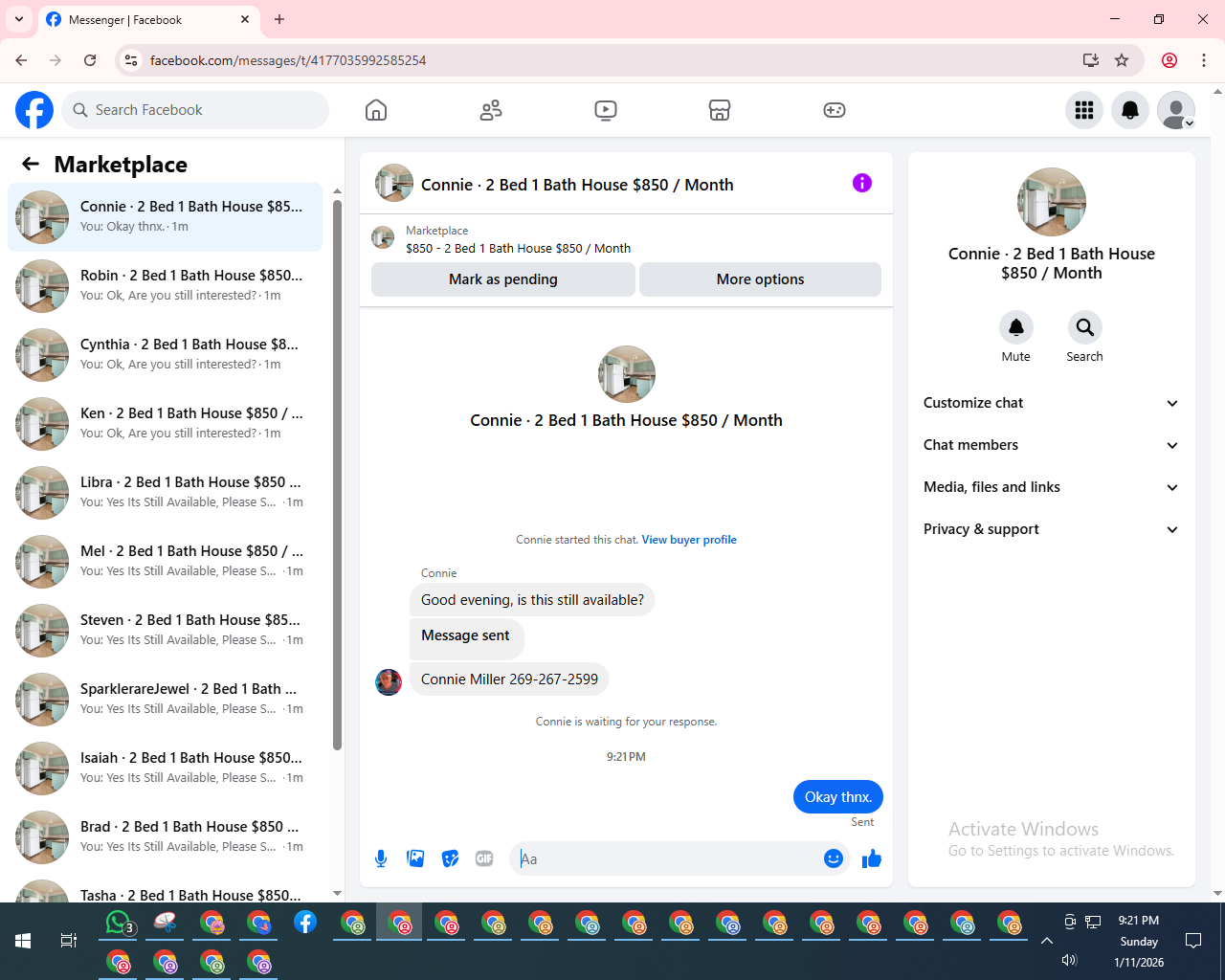Image resolution: width=1225 pixels, height=980 pixels.
Task: Open Mel conversation in the list
Action: [165, 562]
